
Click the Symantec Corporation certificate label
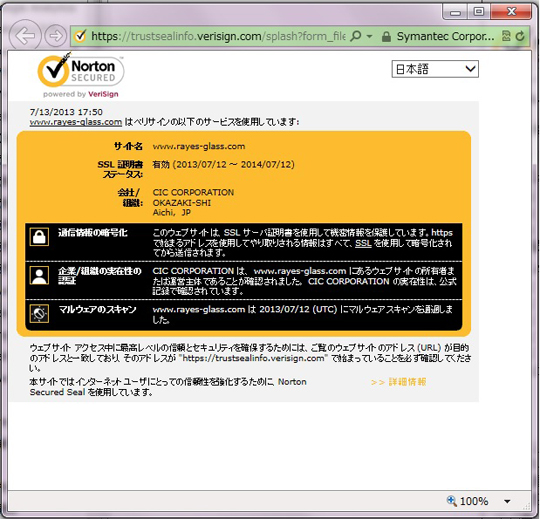click(x=445, y=36)
